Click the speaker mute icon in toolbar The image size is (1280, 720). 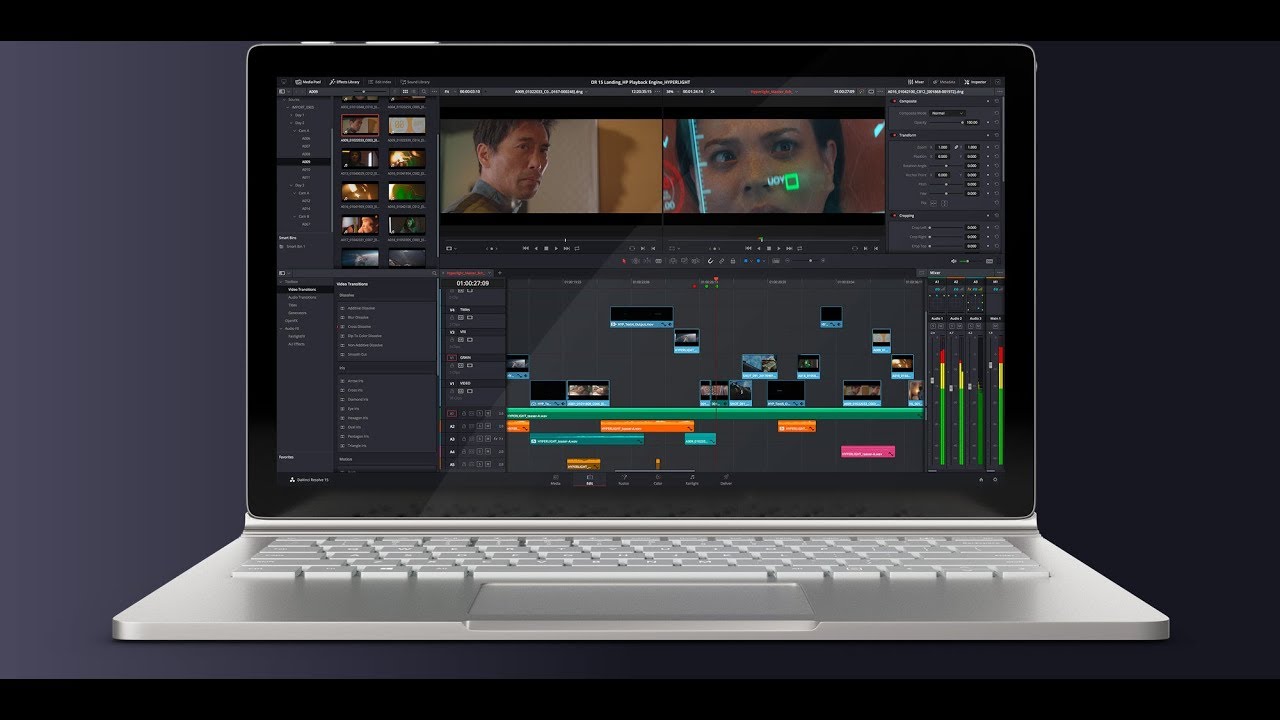[953, 261]
